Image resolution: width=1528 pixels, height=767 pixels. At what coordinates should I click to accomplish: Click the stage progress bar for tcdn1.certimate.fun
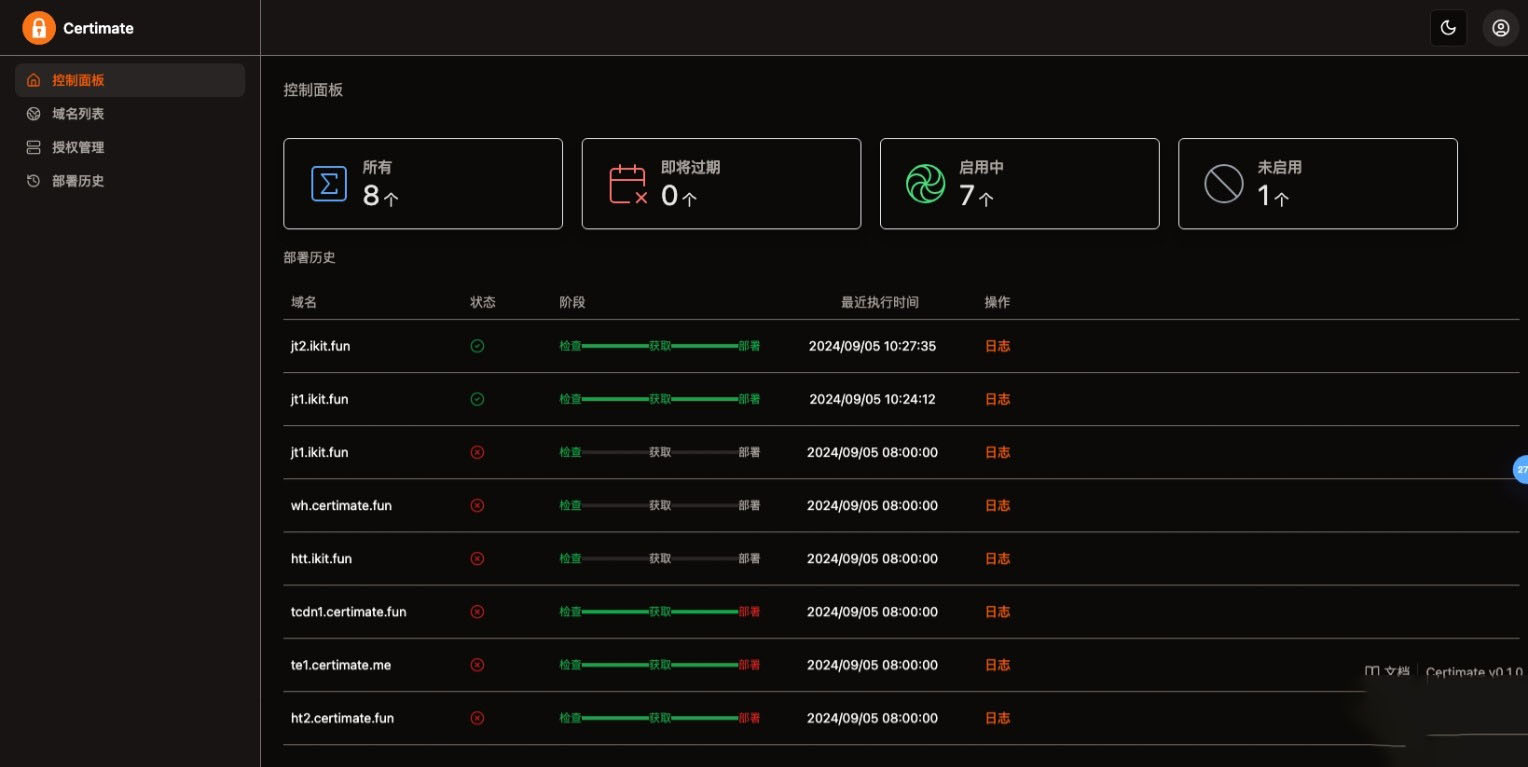pyautogui.click(x=659, y=612)
